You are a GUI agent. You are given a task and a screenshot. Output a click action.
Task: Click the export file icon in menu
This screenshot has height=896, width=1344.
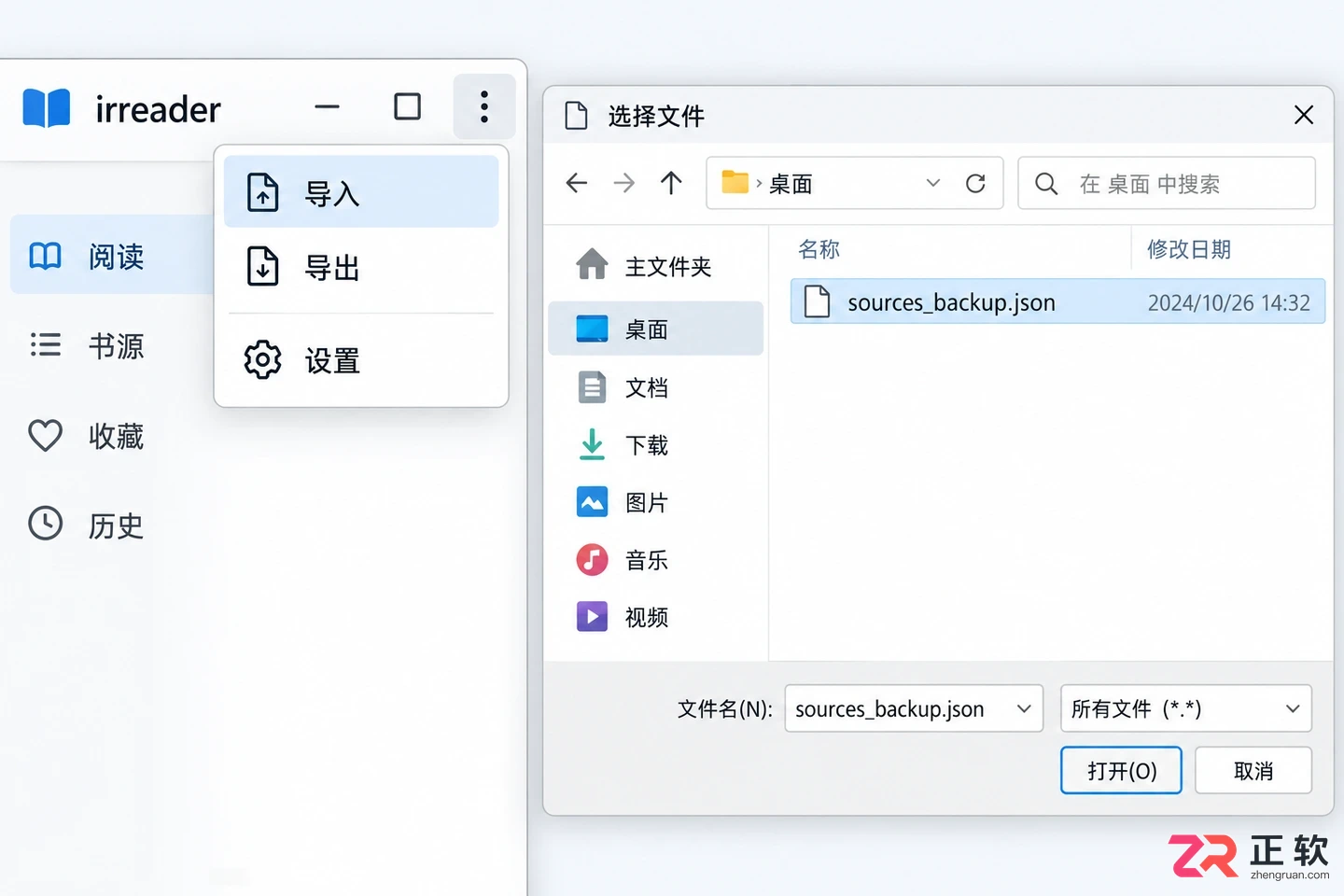pos(263,267)
